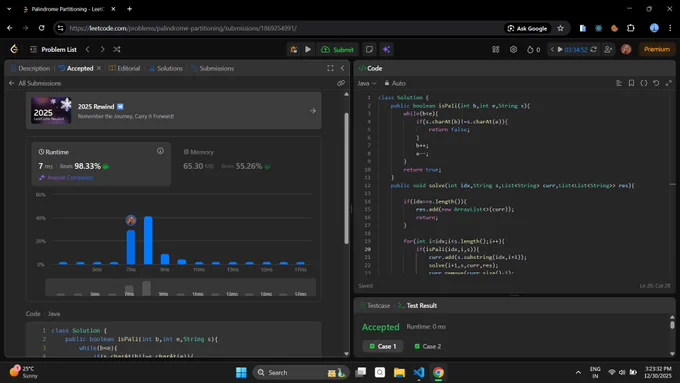Click the Test Result panel scrollbar
Viewport: 680px width, 383px height.
tap(672, 324)
